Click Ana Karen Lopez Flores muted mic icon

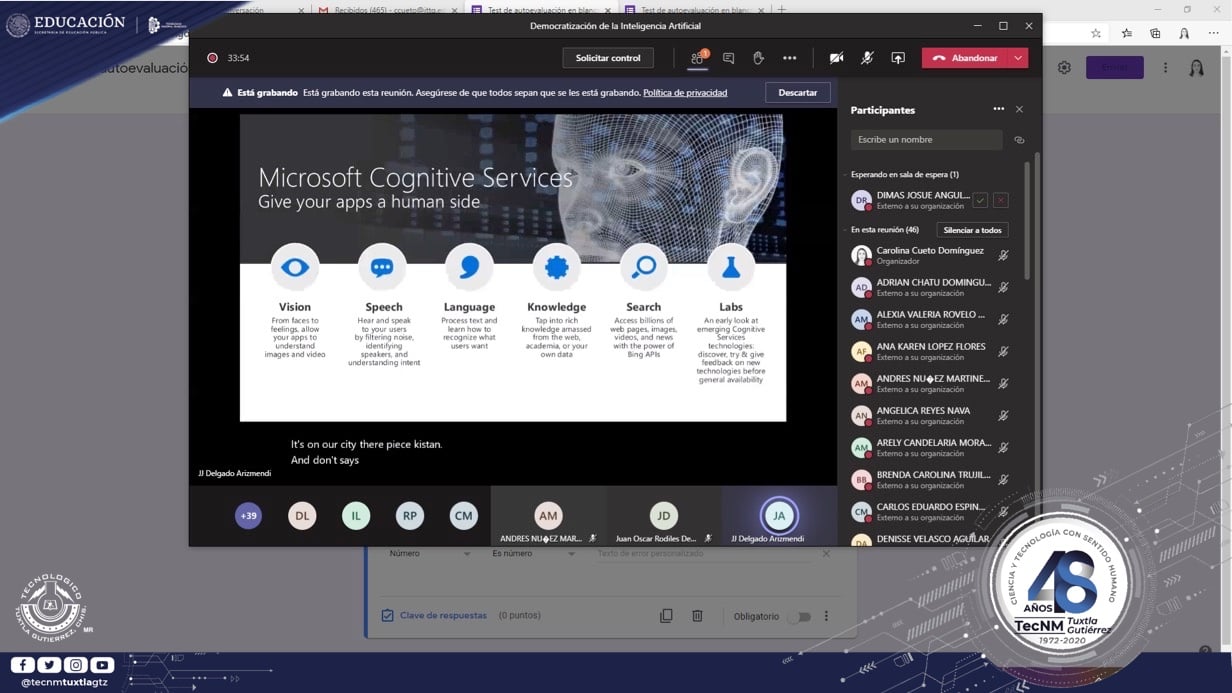click(x=1003, y=352)
